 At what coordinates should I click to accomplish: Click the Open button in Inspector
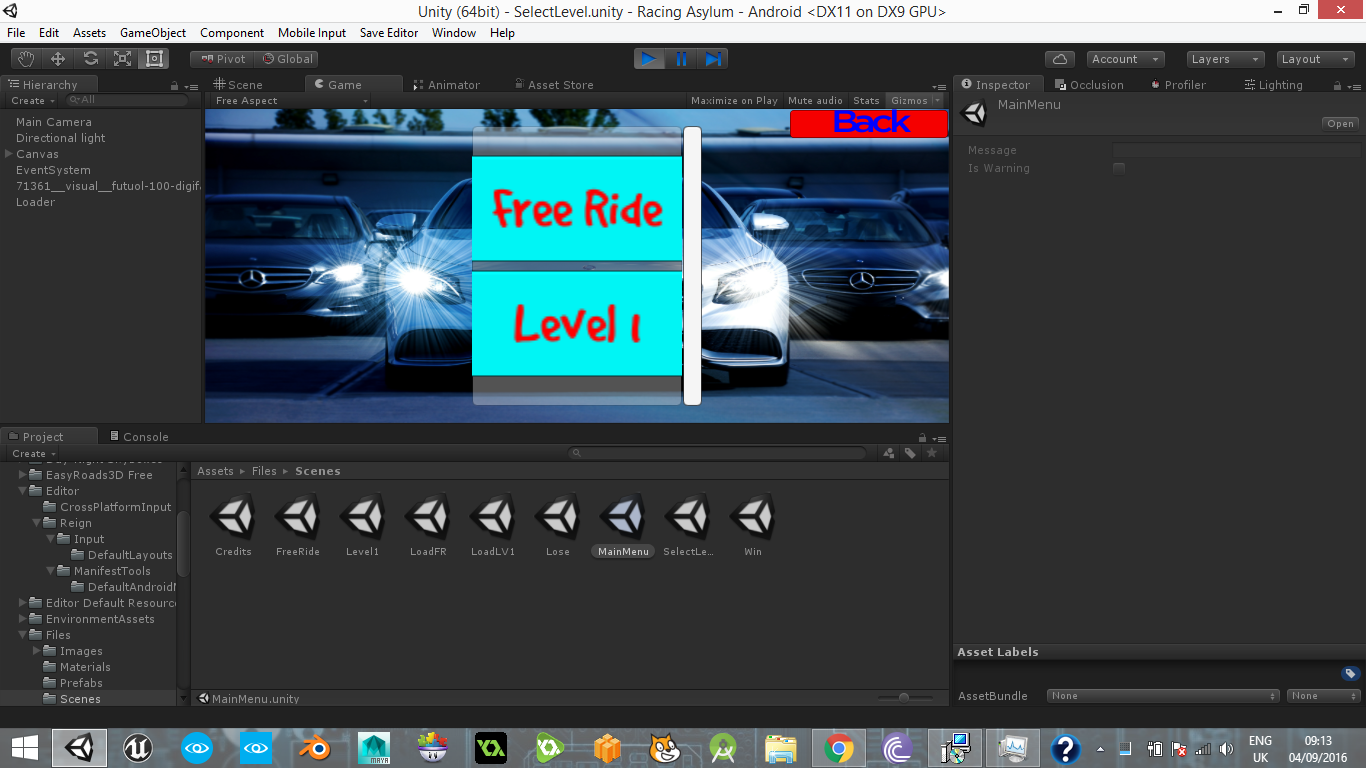tap(1340, 124)
